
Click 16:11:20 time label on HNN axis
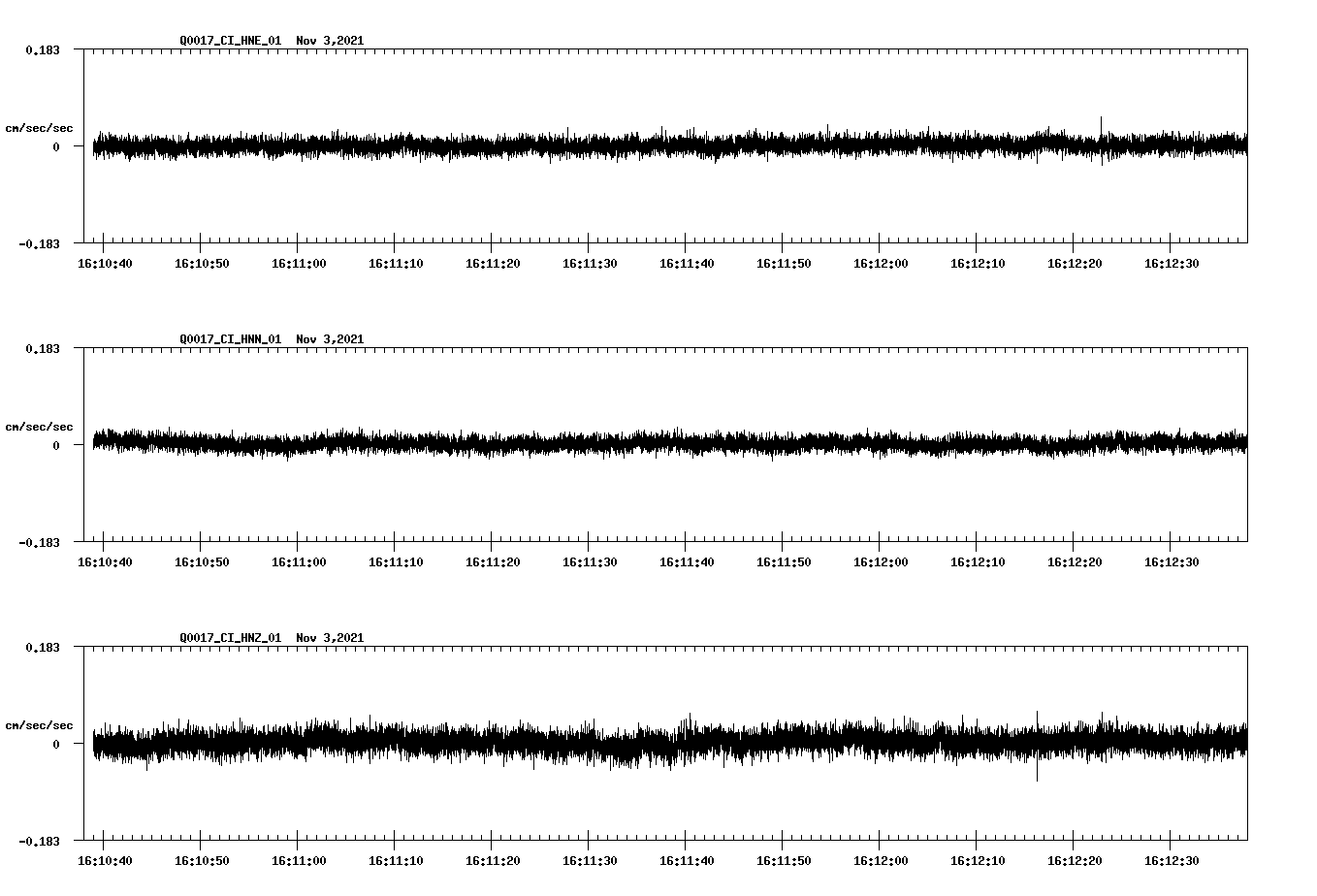(493, 562)
